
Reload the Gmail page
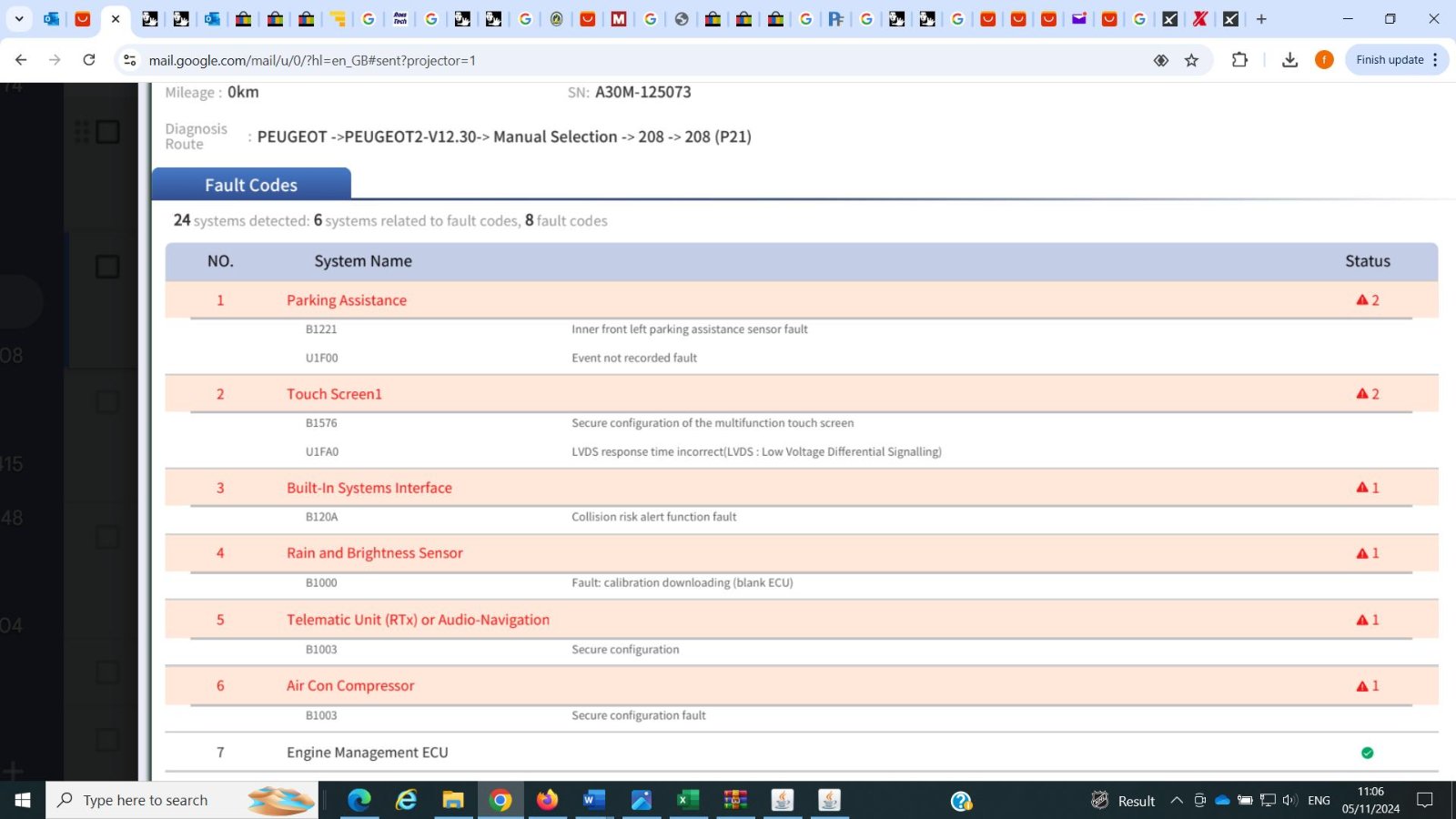click(89, 60)
